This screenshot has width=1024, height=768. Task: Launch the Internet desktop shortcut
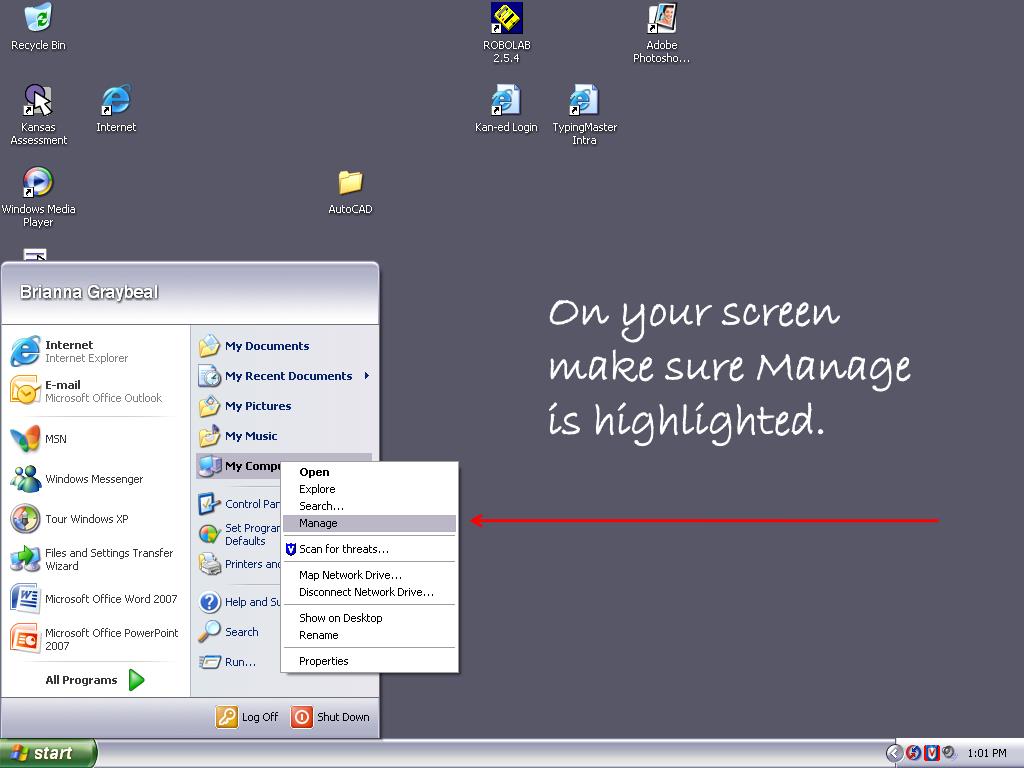116,109
